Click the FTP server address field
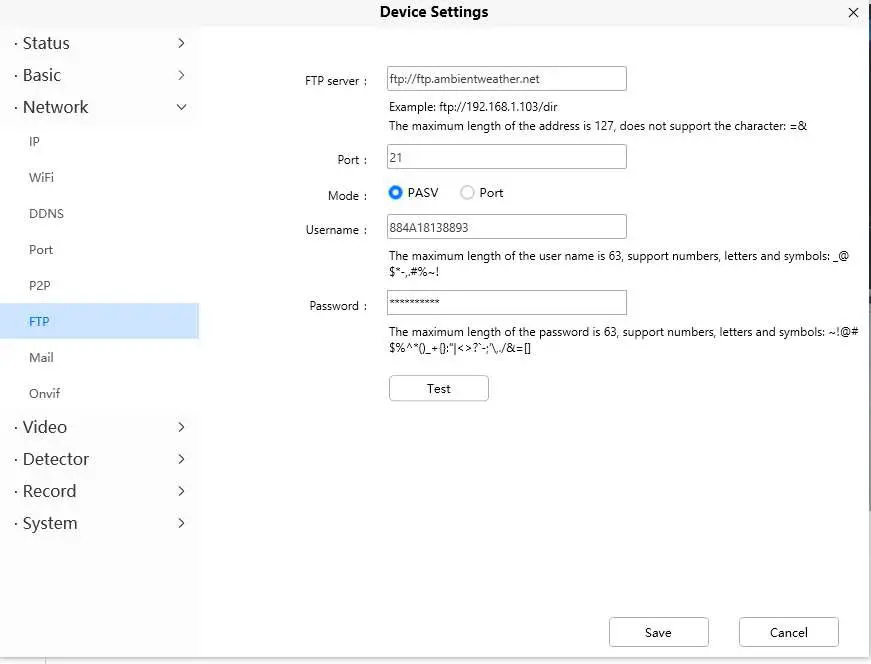This screenshot has height=664, width=871. click(x=506, y=79)
